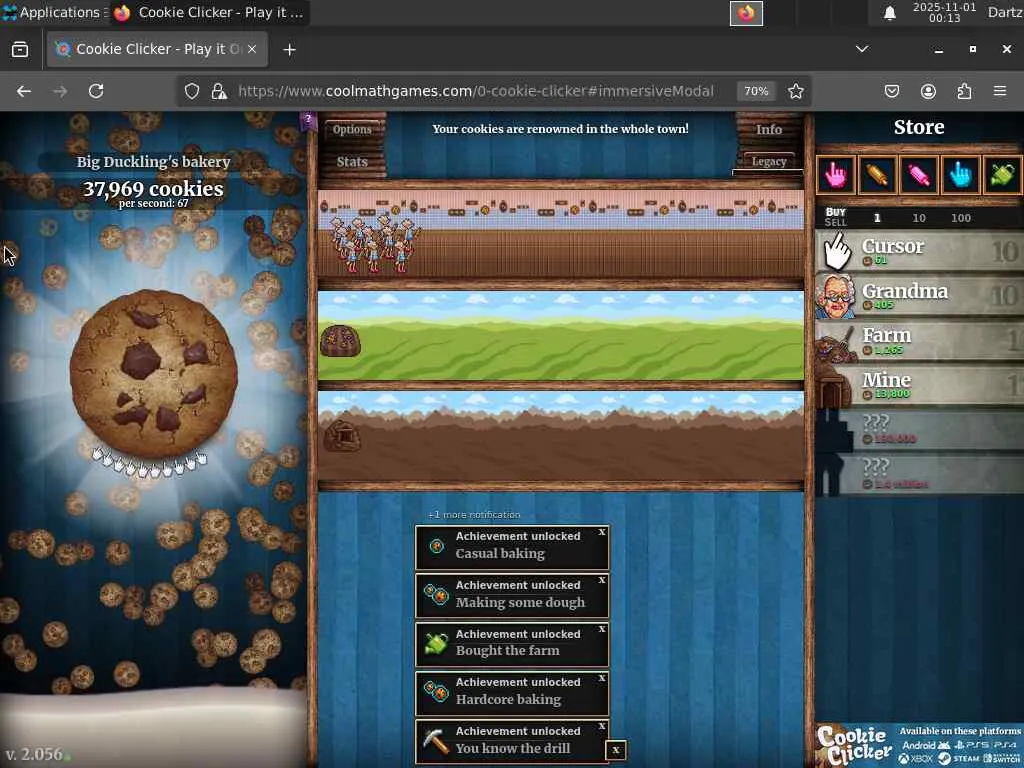Reload the Cookie Clicker page
The image size is (1024, 768).
pyautogui.click(x=96, y=91)
